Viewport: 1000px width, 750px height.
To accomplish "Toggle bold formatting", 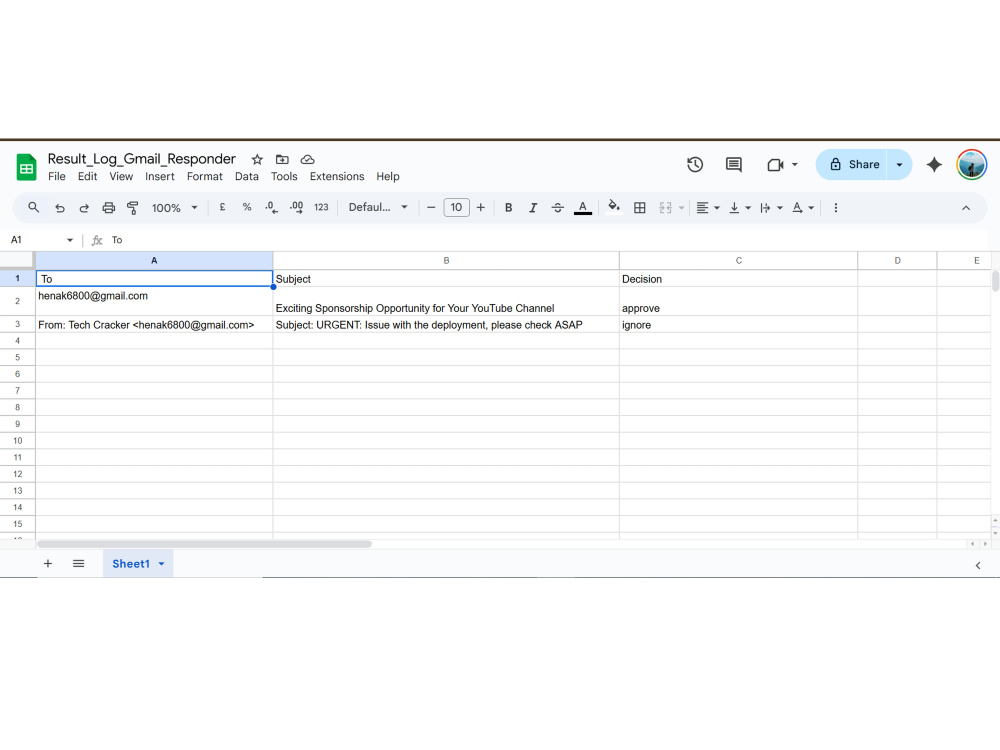I will [508, 208].
